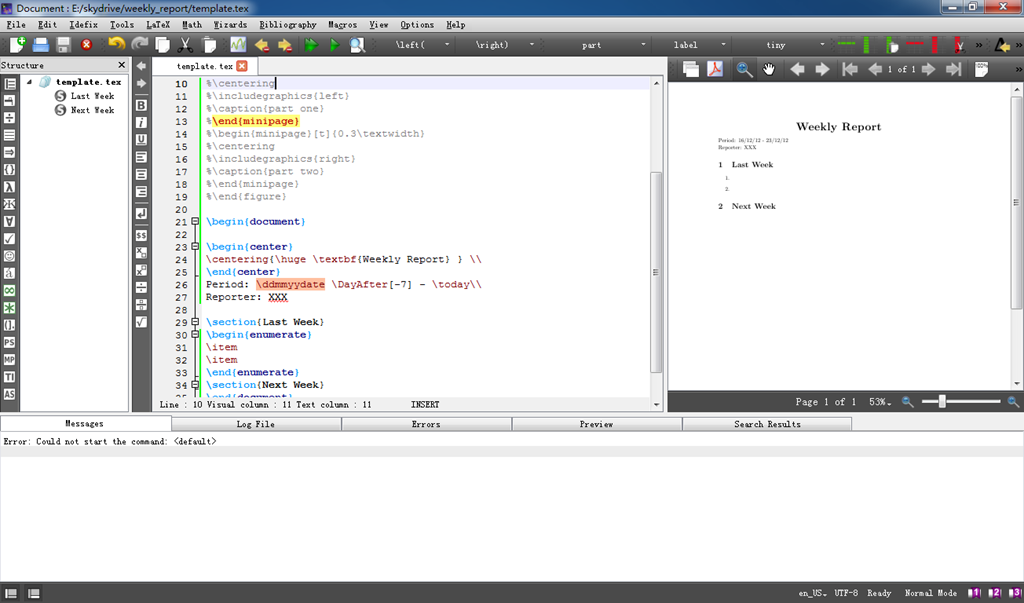
Task: Click the New document icon
Action: tap(17, 45)
